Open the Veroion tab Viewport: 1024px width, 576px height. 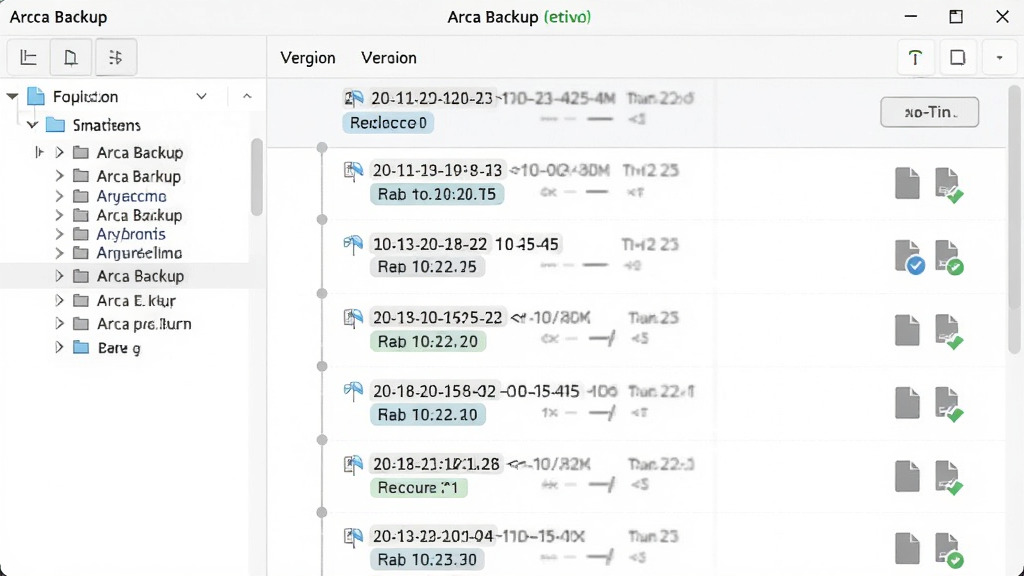pos(389,57)
